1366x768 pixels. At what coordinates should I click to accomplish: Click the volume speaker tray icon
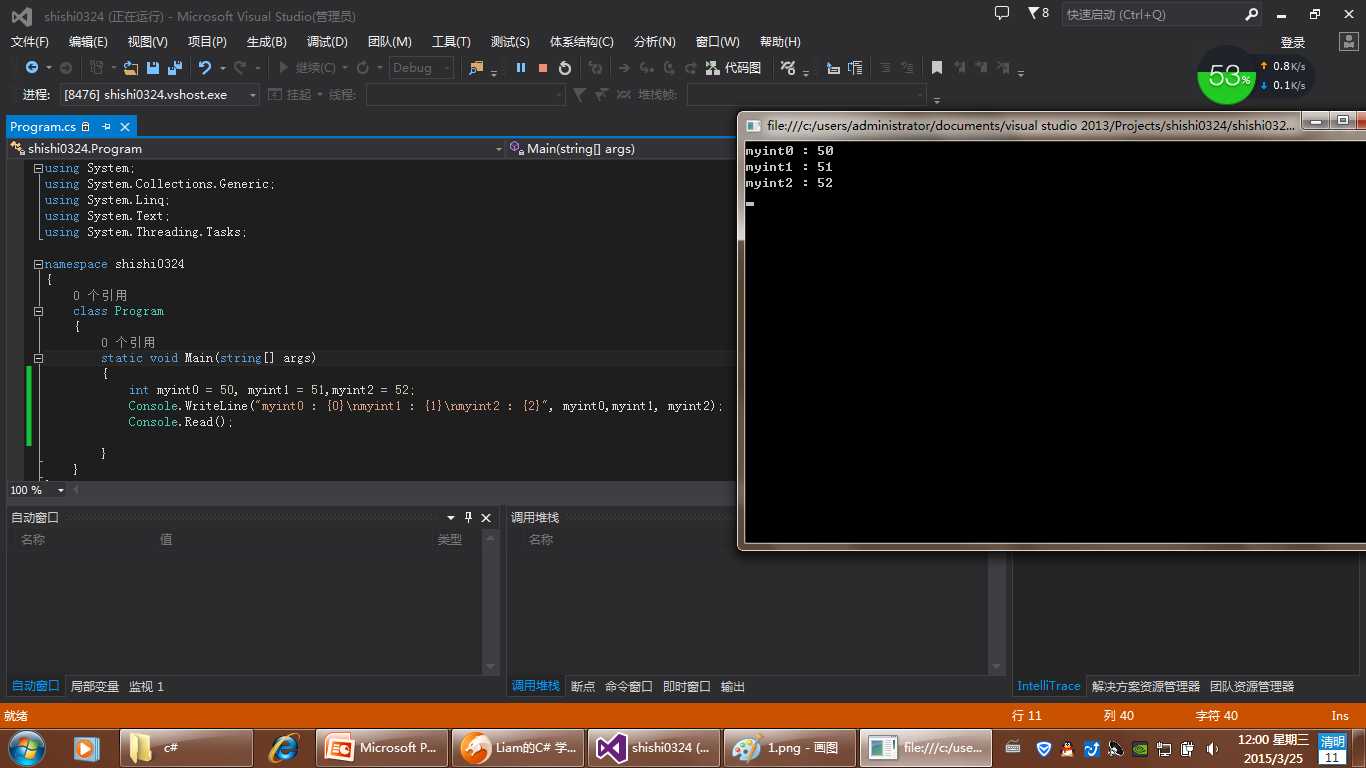click(1212, 748)
